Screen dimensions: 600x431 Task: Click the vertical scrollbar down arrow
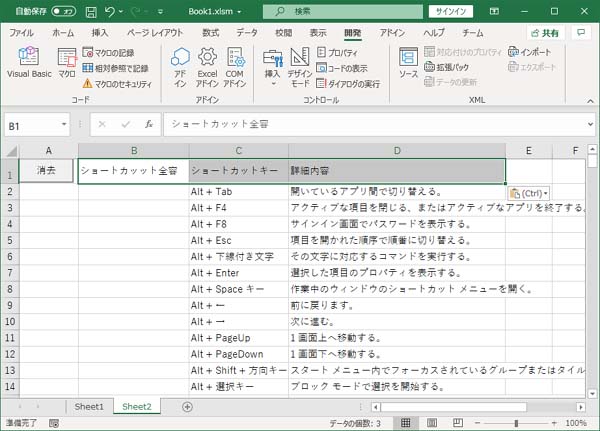tap(592, 393)
